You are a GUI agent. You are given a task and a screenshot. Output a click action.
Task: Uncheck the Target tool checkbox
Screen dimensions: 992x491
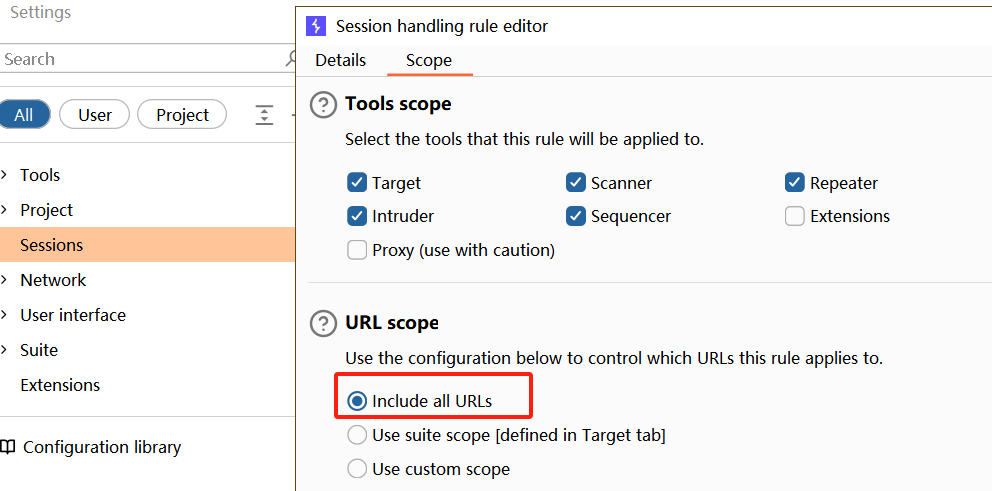click(357, 183)
